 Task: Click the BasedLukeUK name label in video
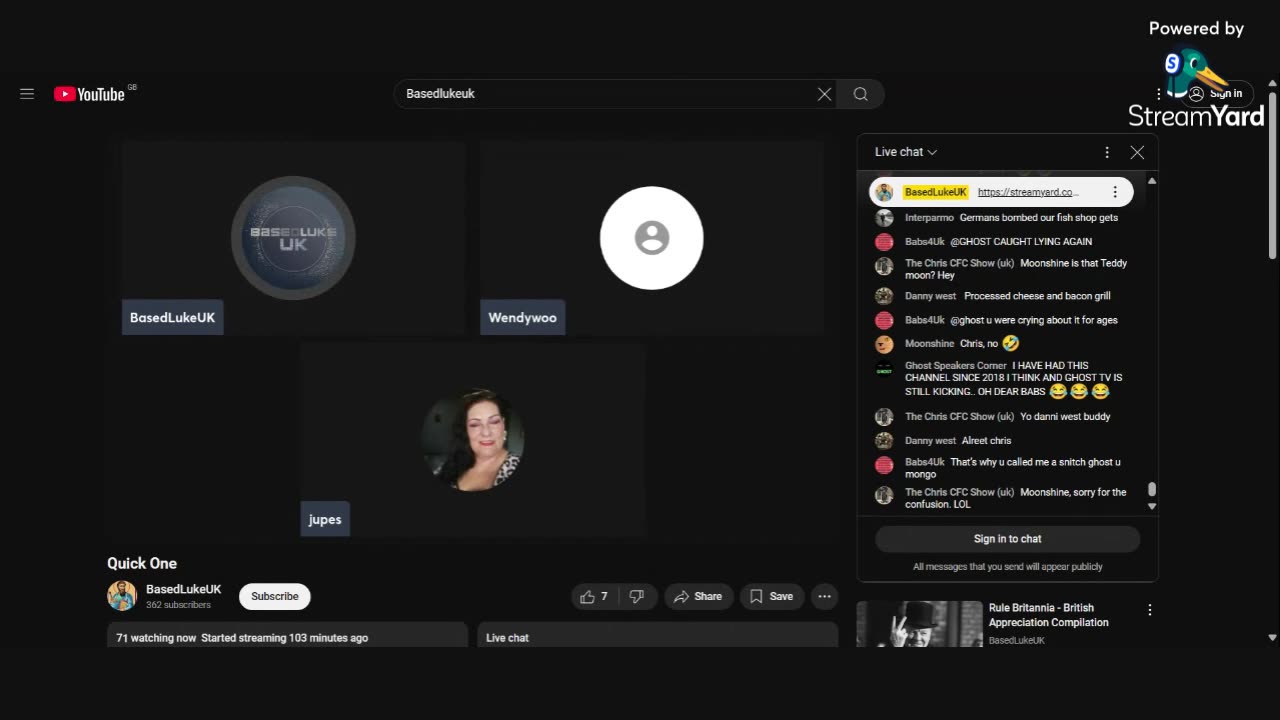pos(172,318)
